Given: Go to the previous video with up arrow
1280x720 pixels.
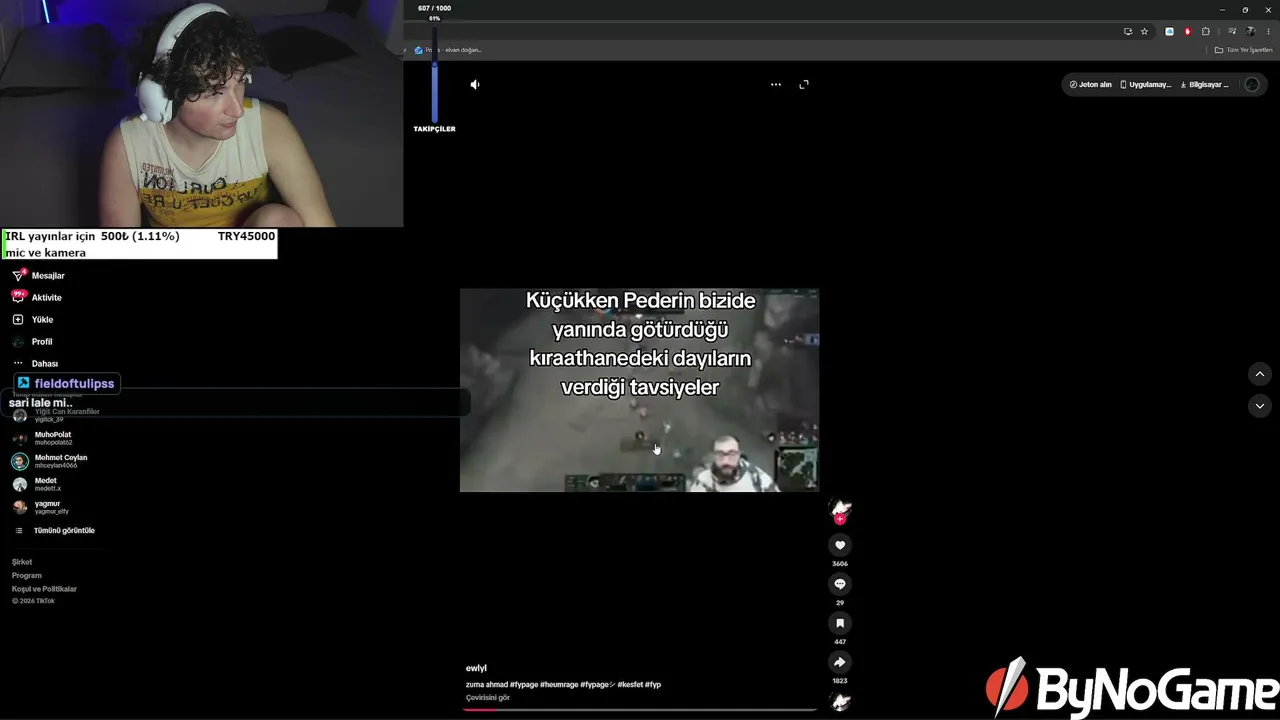Looking at the screenshot, I should point(1260,374).
